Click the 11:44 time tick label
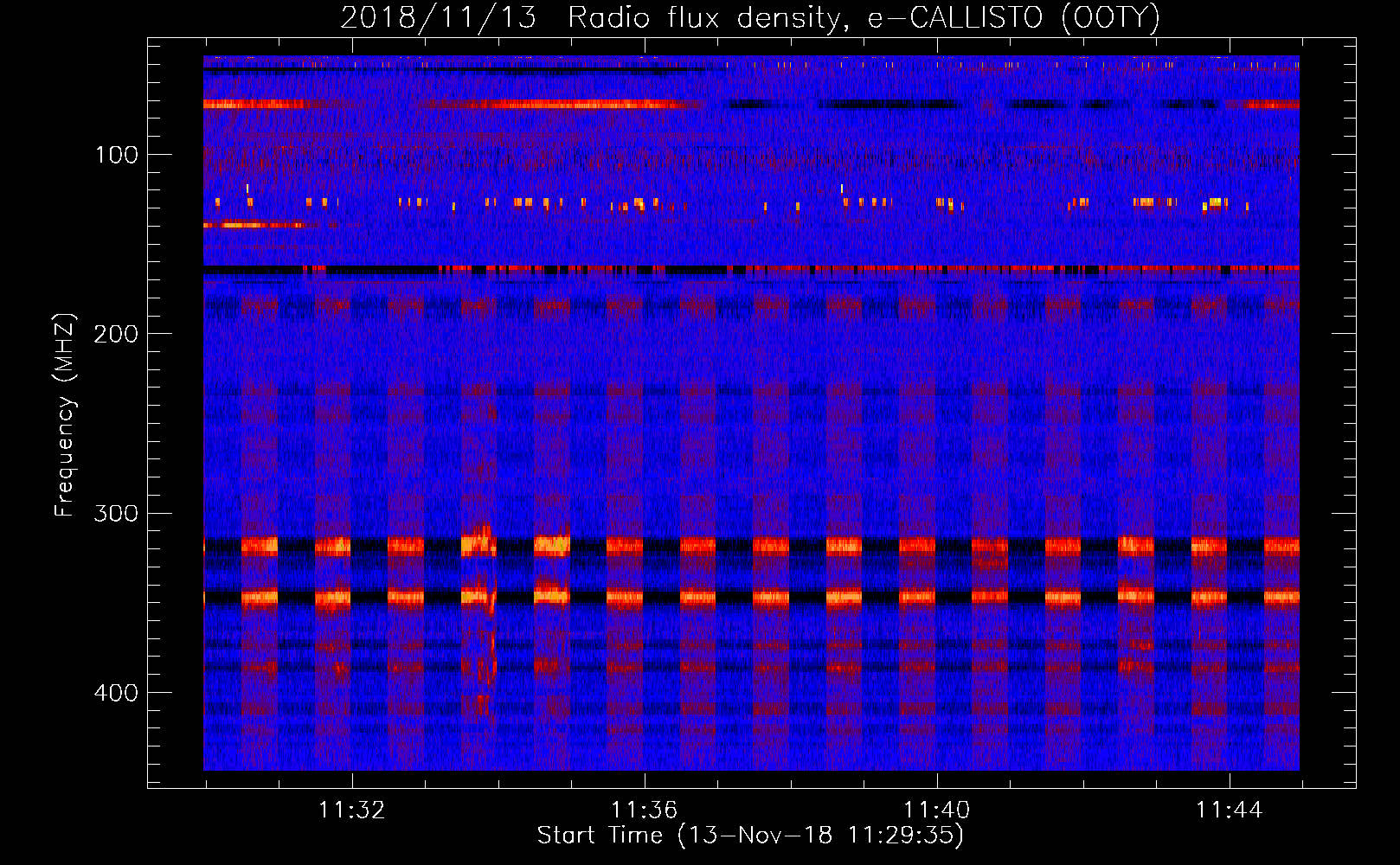1400x865 pixels. [1230, 810]
